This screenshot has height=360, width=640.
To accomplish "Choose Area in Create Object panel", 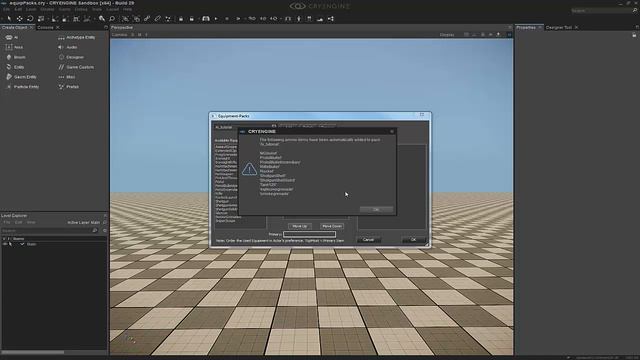I will (x=15, y=47).
